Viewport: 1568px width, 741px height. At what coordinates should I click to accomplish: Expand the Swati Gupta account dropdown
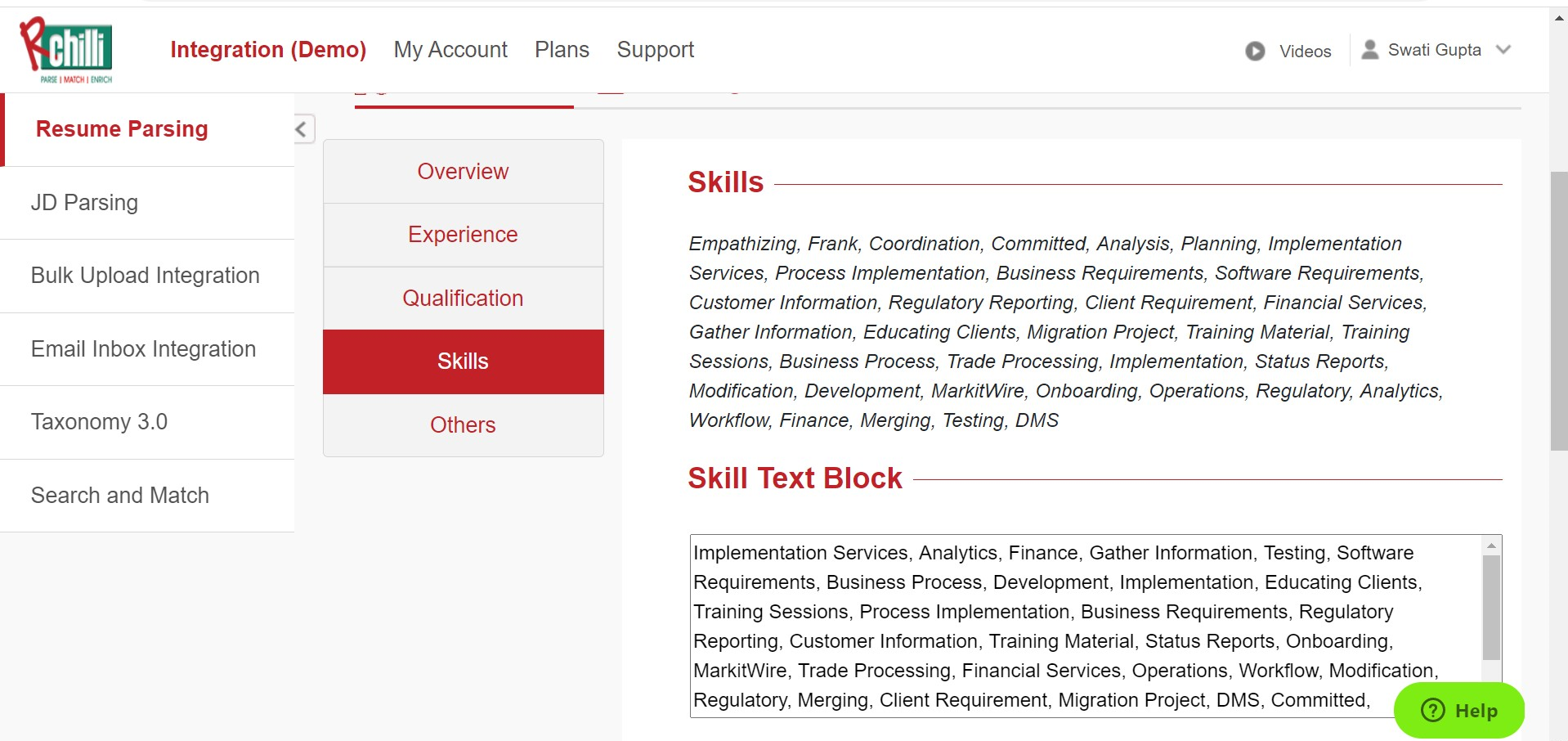coord(1503,50)
